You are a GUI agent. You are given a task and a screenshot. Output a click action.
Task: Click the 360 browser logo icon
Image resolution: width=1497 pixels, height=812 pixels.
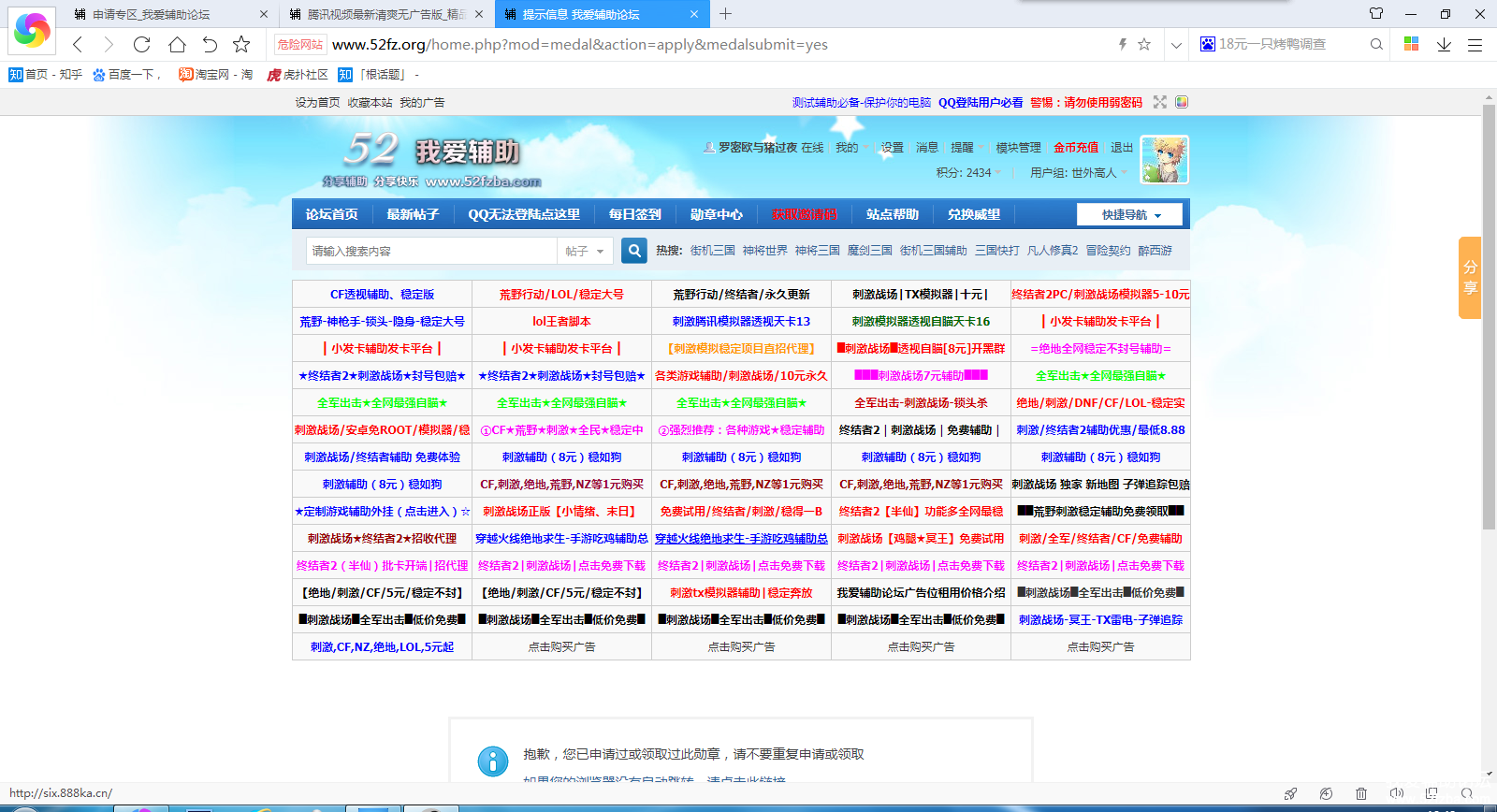(x=32, y=30)
